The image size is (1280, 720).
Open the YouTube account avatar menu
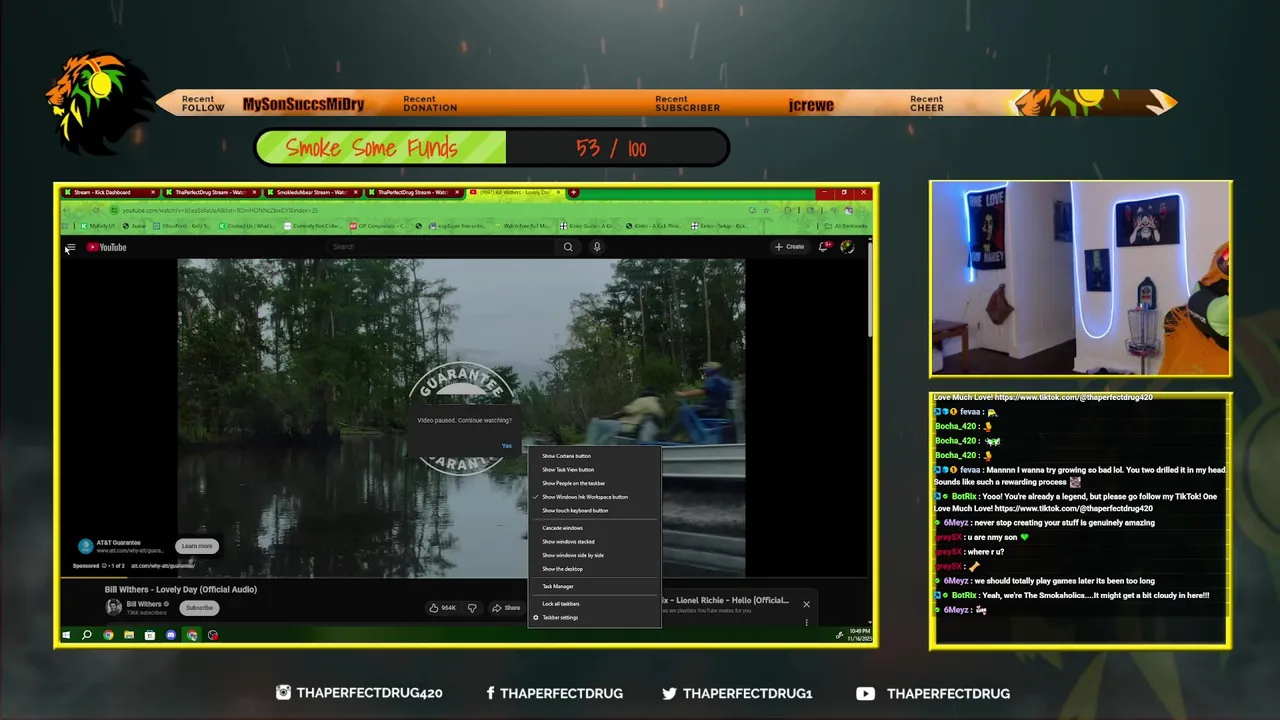coord(847,247)
